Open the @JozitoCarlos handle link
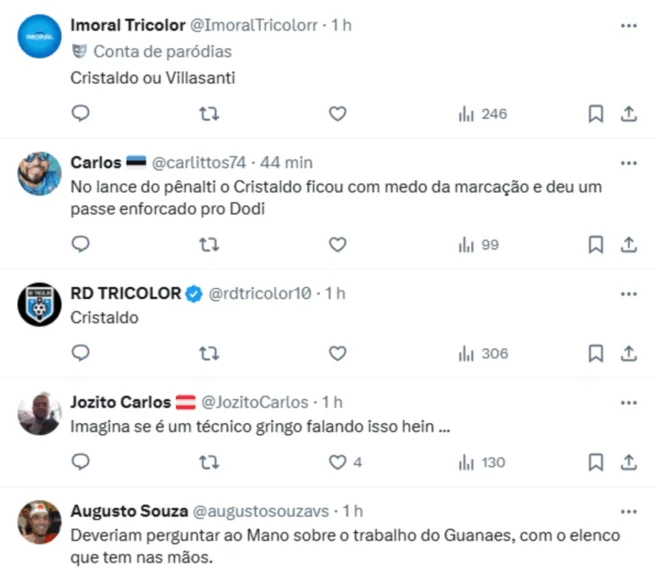Screen dimensions: 656x575 tap(255, 402)
